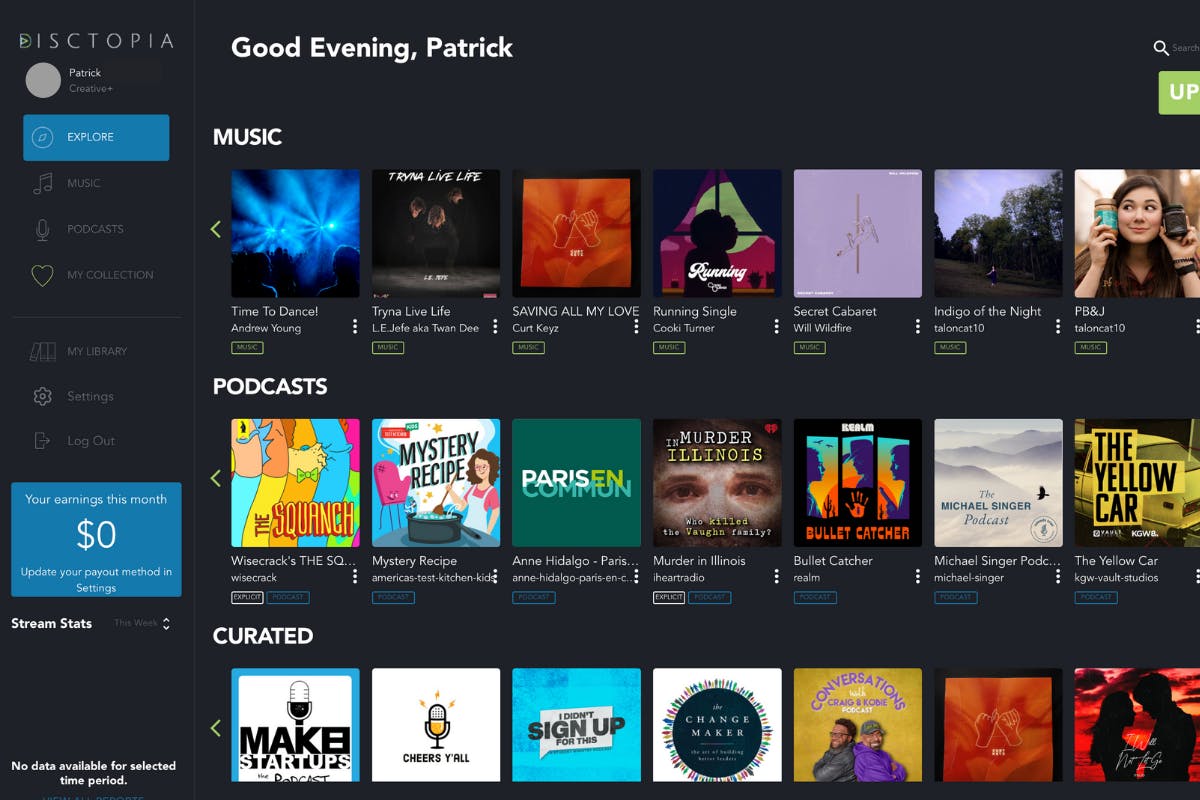The height and width of the screenshot is (800, 1200).
Task: Click the Explore compass icon
Action: pos(42,138)
